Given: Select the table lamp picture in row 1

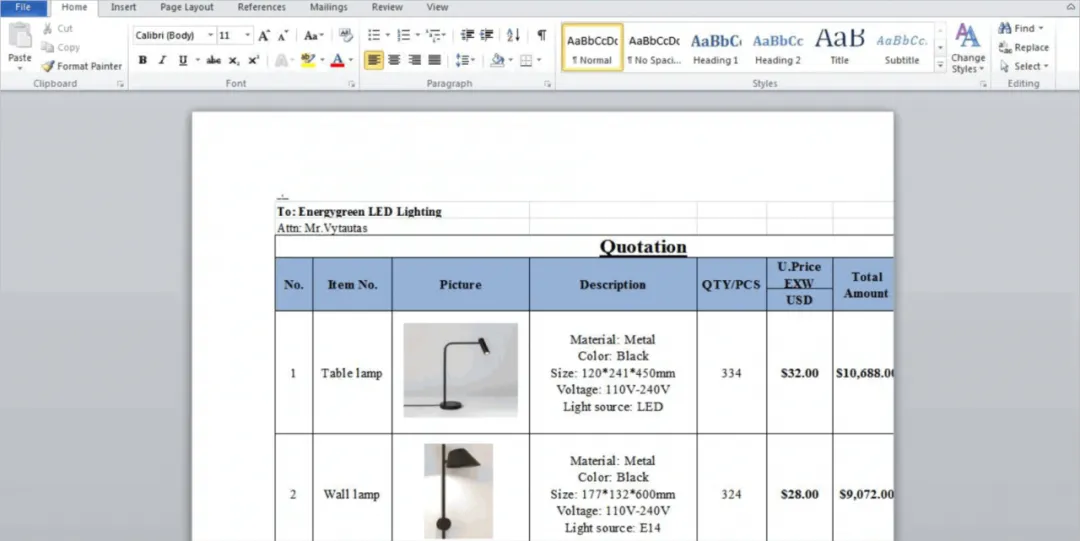Looking at the screenshot, I should pos(460,370).
